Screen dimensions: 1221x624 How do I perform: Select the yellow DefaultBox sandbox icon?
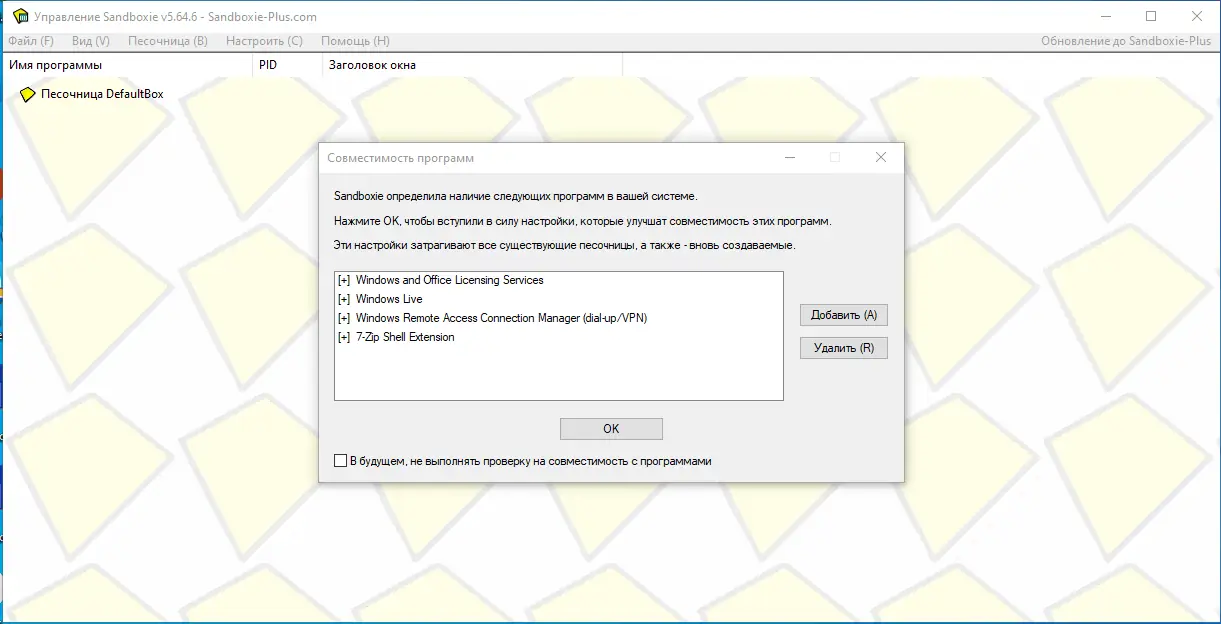point(28,94)
